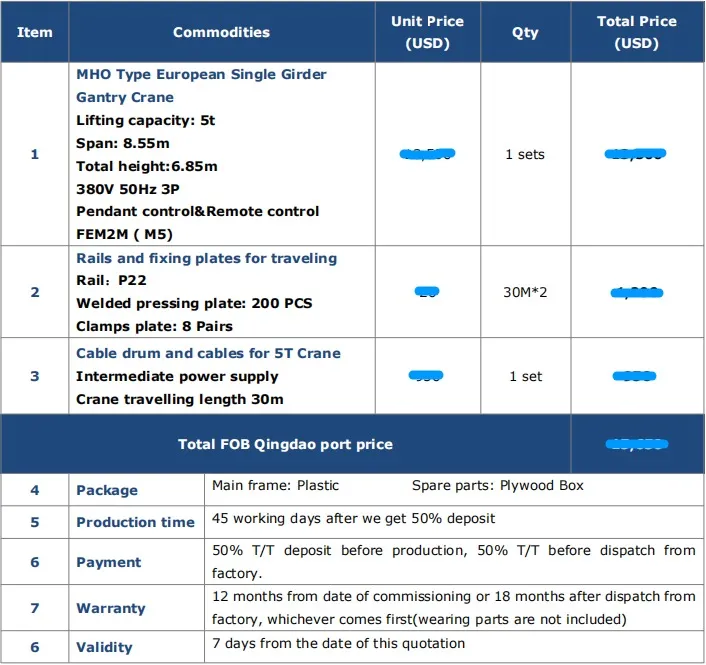Select the "Spare parts: Plywood Box" text
Screen dimensions: 706x665
pyautogui.click(x=497, y=486)
